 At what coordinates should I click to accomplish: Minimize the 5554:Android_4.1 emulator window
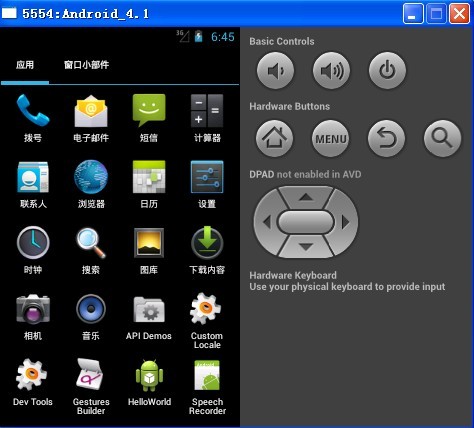(x=413, y=14)
